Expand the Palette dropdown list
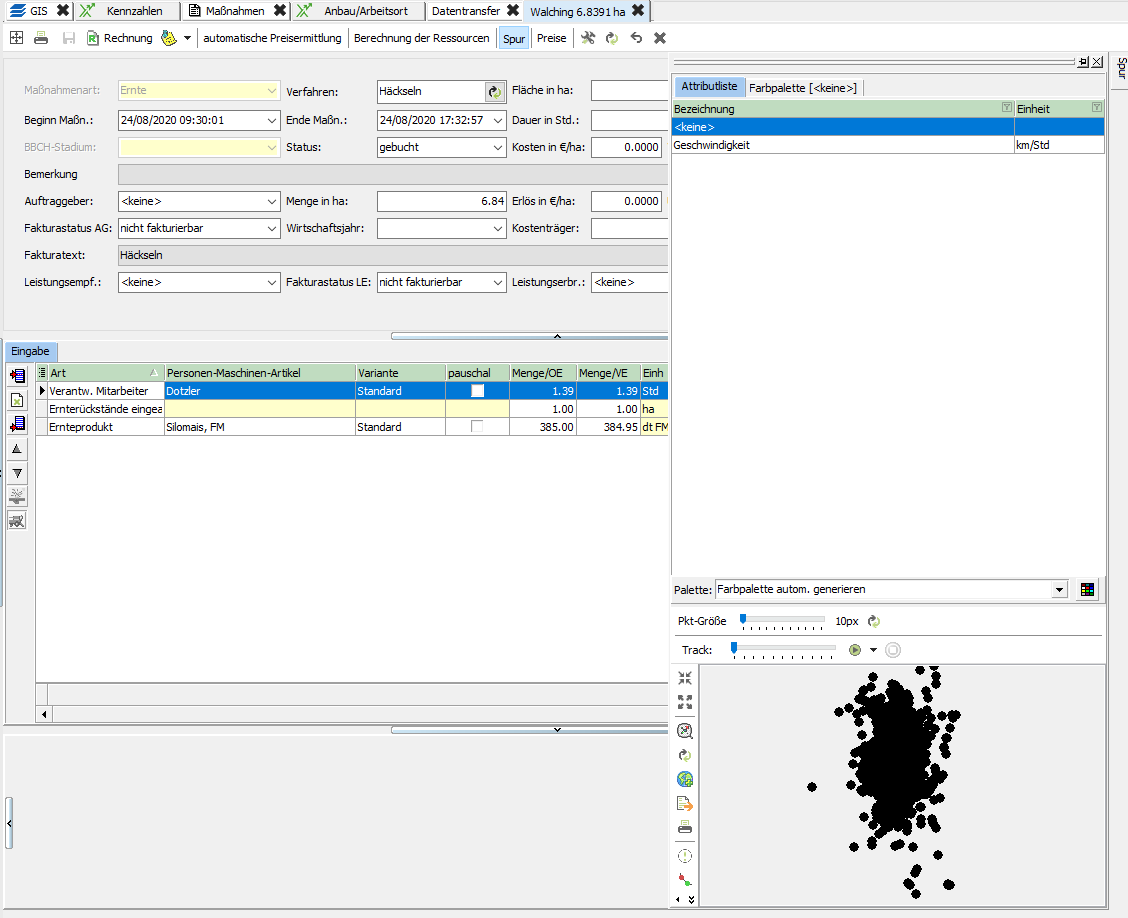1128x918 pixels. coord(1059,590)
